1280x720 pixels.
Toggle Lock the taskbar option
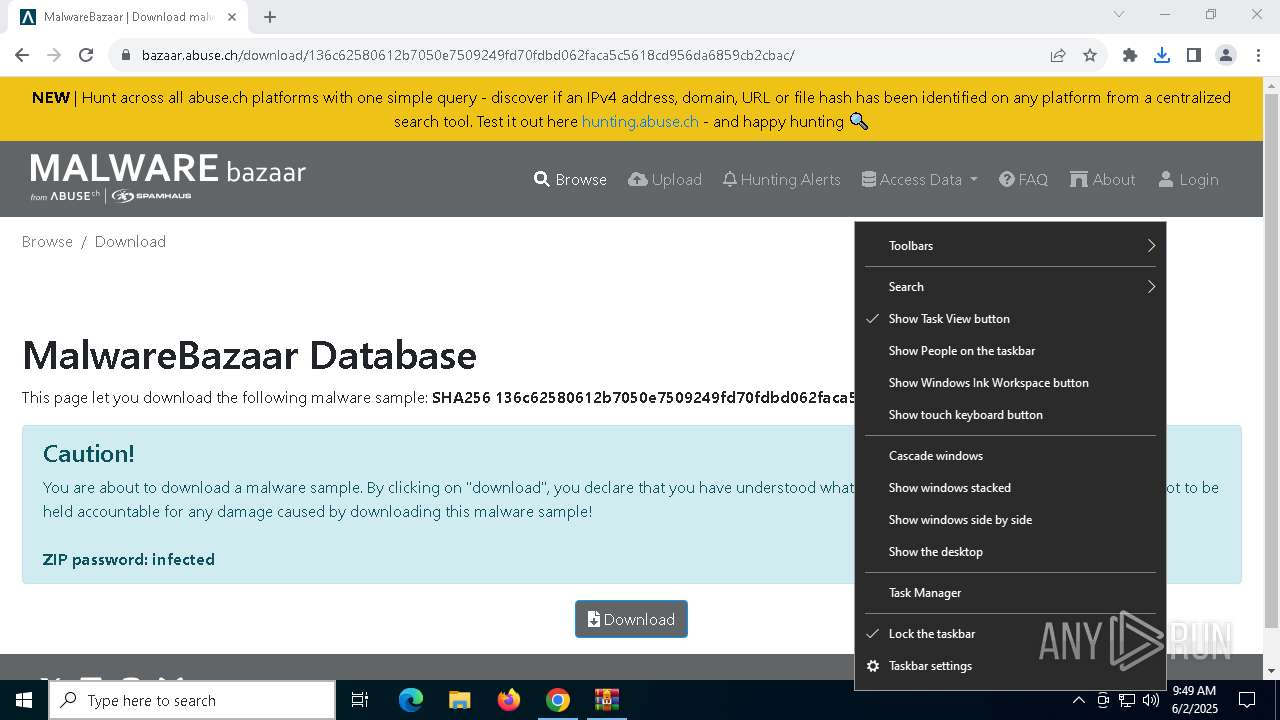tap(1010, 633)
